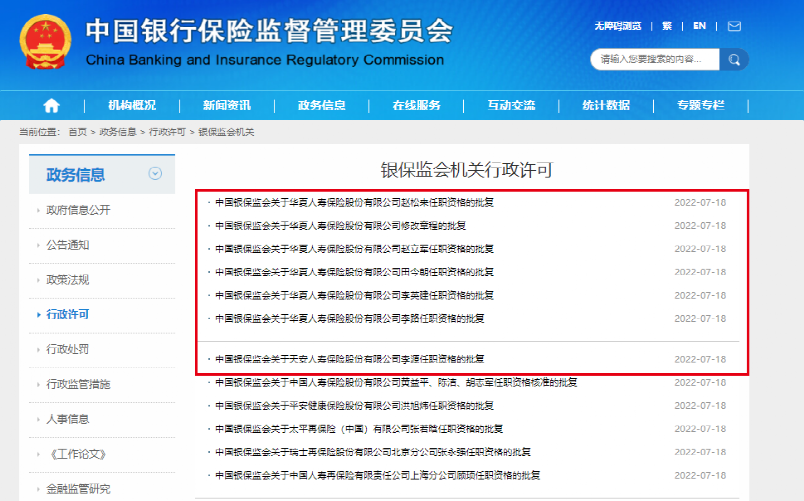Open the 专题专栏 menu
Image resolution: width=804 pixels, height=501 pixels.
[x=700, y=105]
